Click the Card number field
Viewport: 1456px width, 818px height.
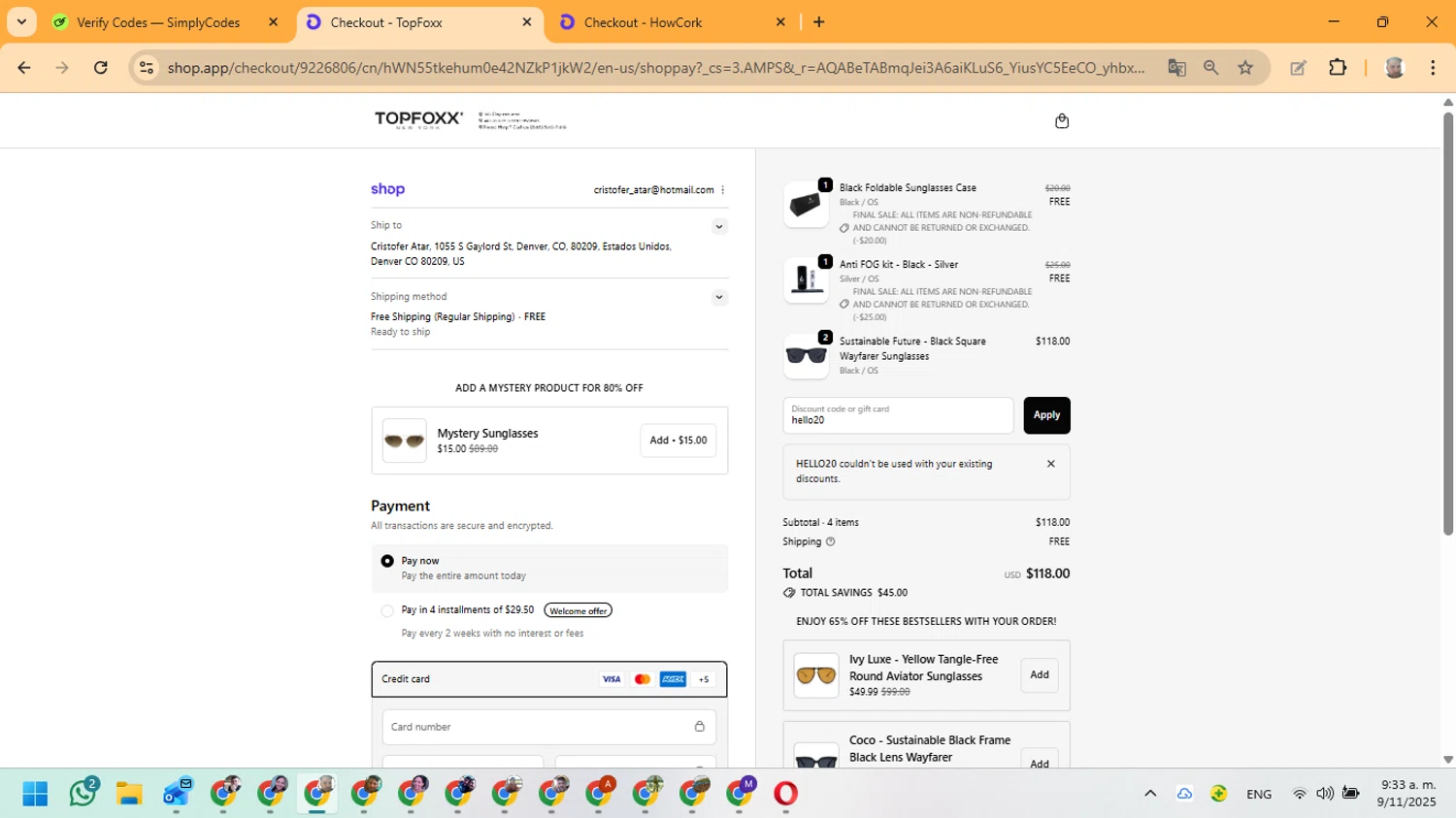549,727
